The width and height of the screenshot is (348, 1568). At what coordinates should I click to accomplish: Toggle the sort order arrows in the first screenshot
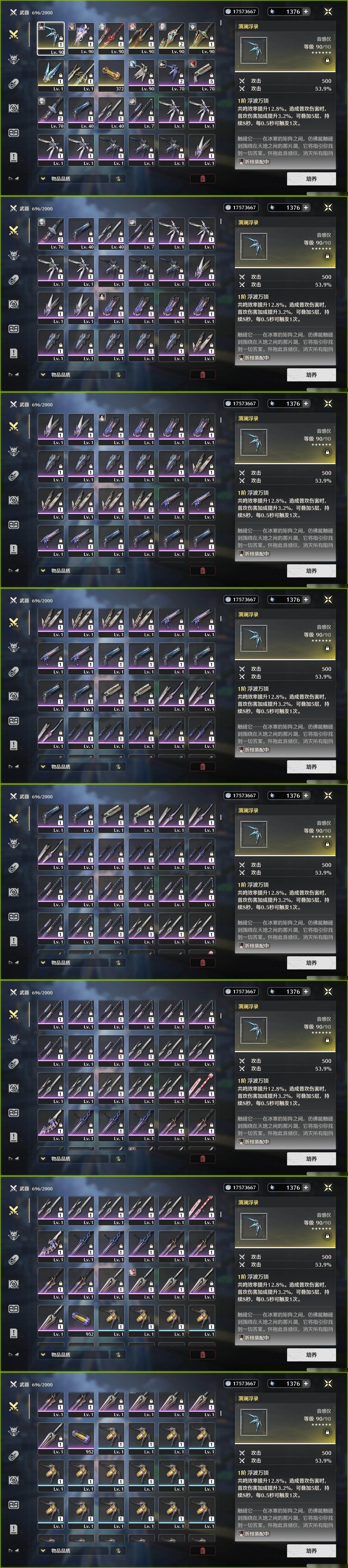tap(117, 178)
